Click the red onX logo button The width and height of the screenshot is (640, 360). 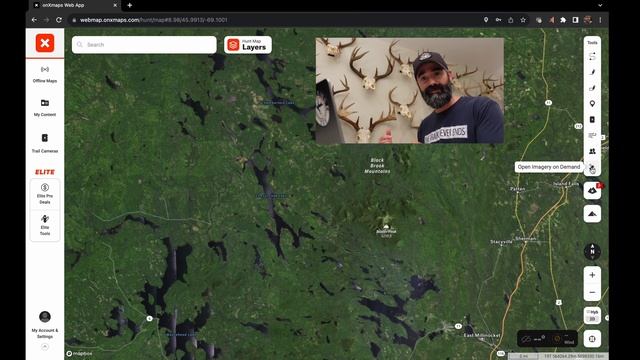click(x=45, y=43)
